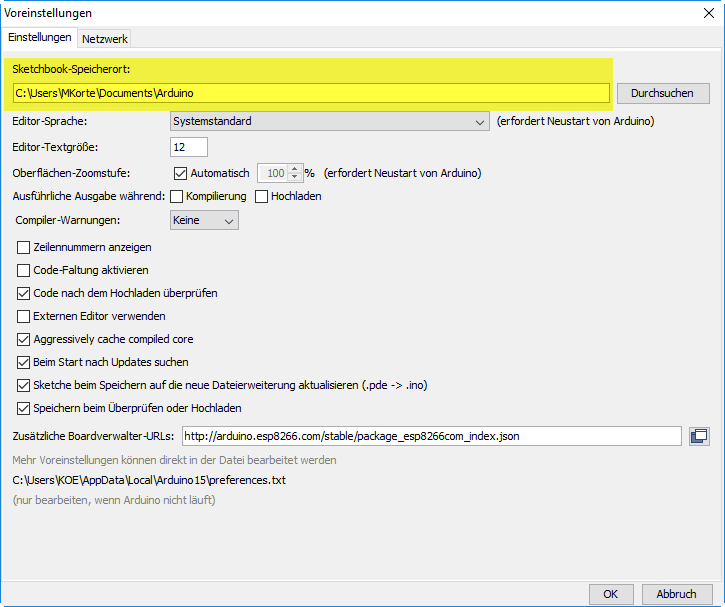The image size is (725, 607).
Task: Confirm settings with the OK button
Action: (610, 594)
